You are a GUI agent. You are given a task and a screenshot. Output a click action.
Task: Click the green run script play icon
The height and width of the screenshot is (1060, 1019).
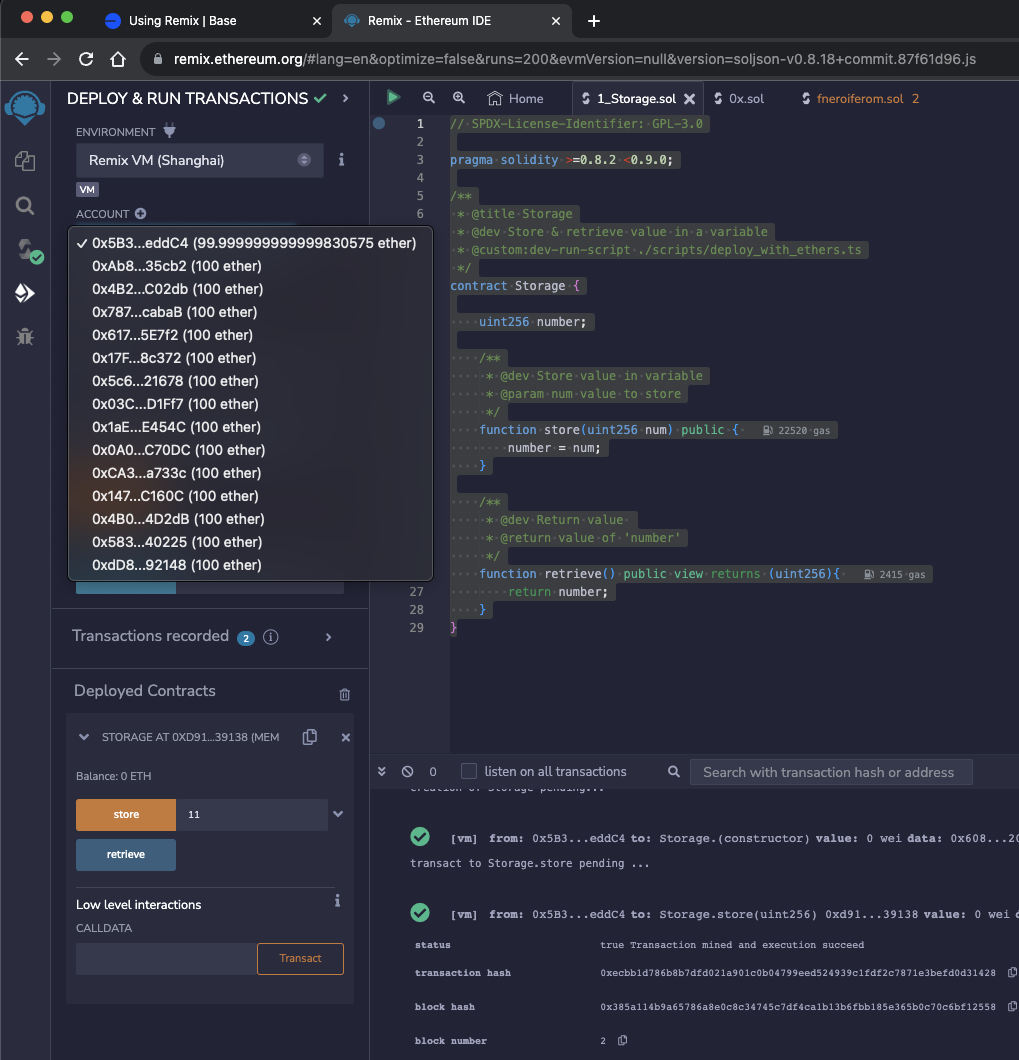tap(393, 97)
